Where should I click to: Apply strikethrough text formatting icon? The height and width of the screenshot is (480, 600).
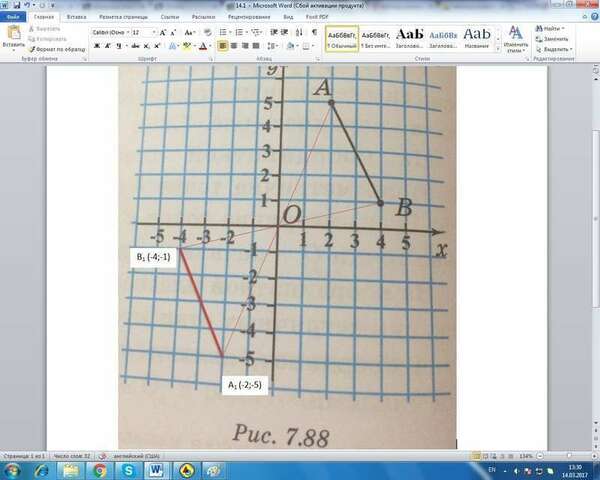pyautogui.click(x=135, y=46)
